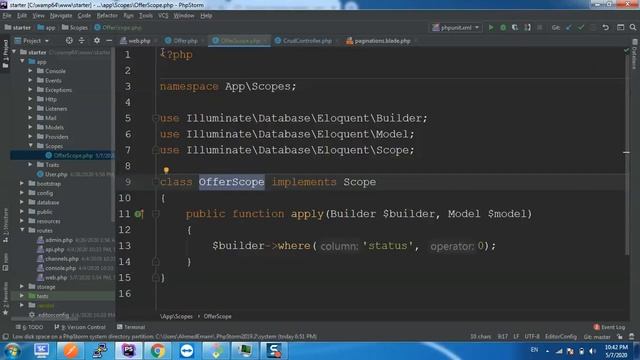The image size is (640, 360).
Task: Collapse the Scopes folder
Action: point(31,146)
